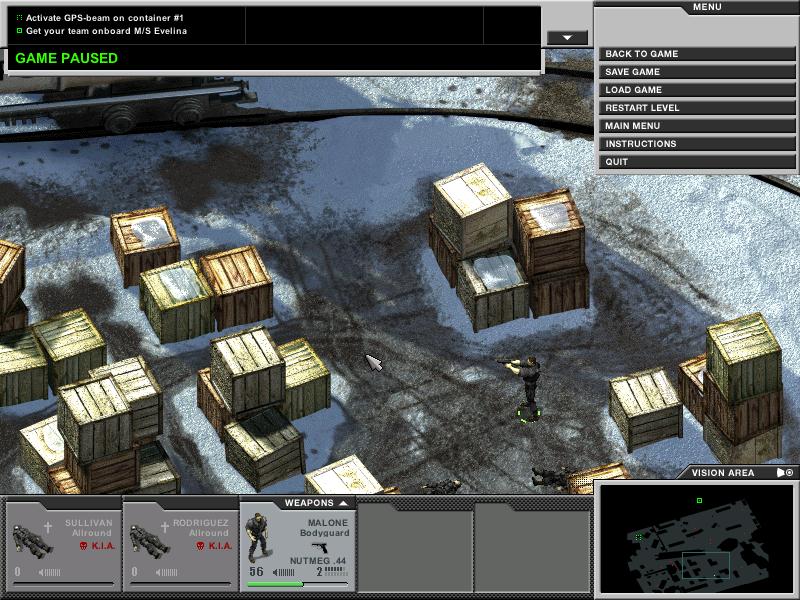Choose RESTART LEVEL from the menu
The height and width of the screenshot is (600, 800).
(697, 108)
